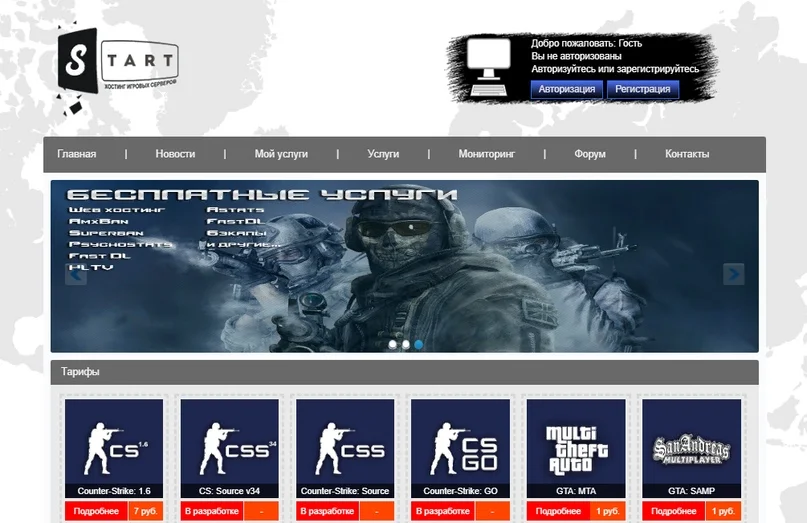Select first slider dot indicator
This screenshot has width=807, height=523.
click(393, 344)
